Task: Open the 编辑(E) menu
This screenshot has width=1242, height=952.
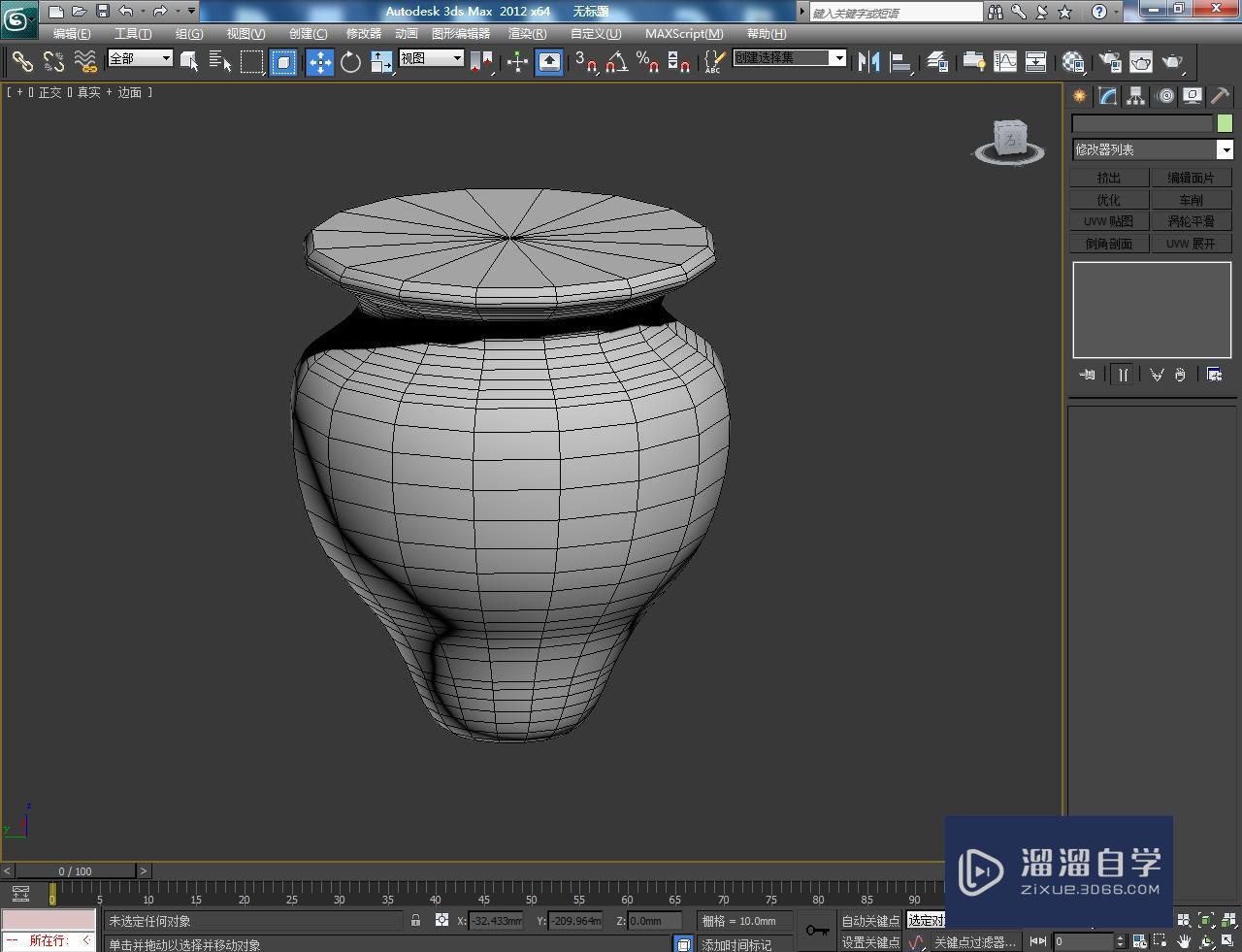Action: [x=72, y=33]
